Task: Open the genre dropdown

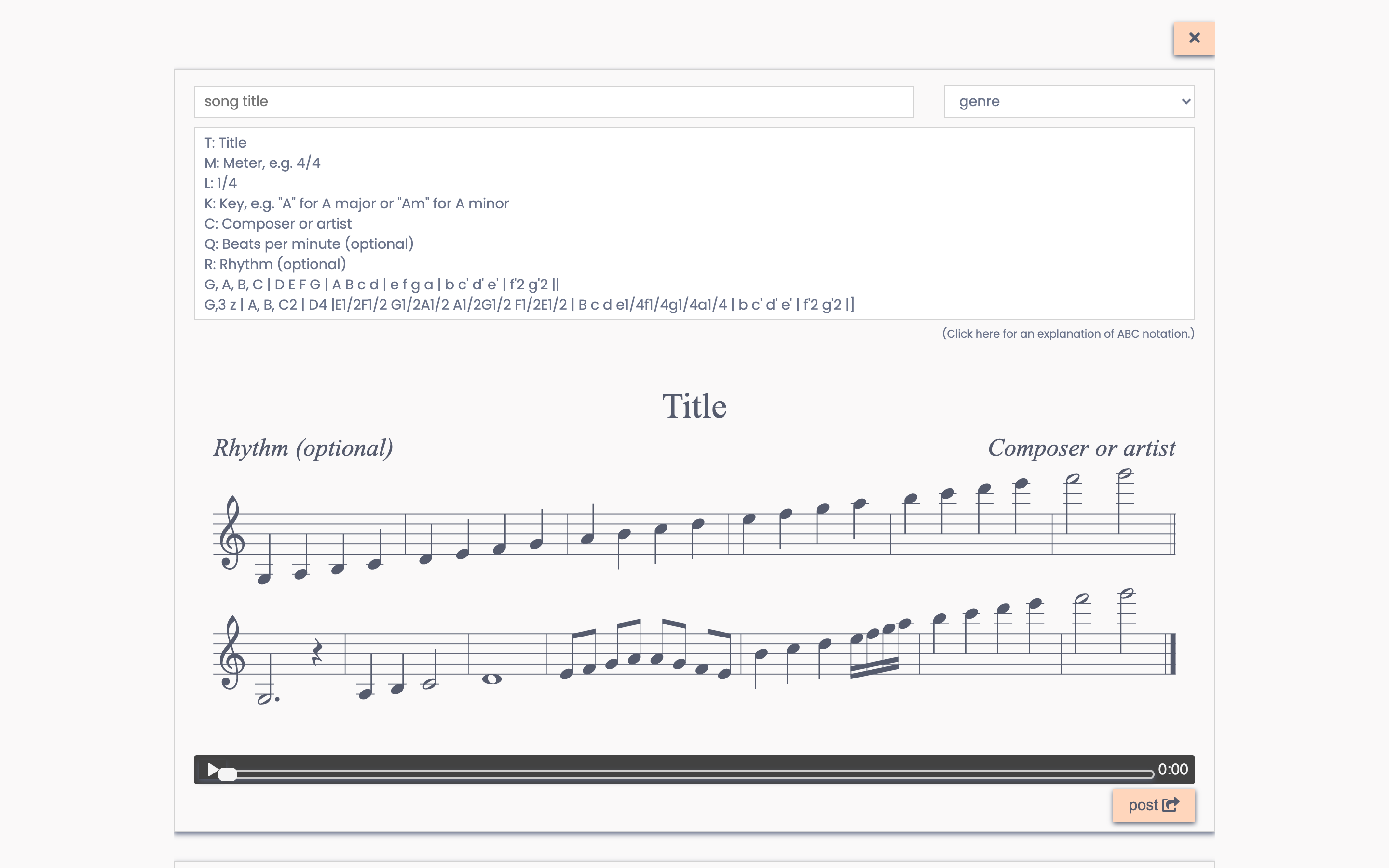Action: click(1069, 102)
